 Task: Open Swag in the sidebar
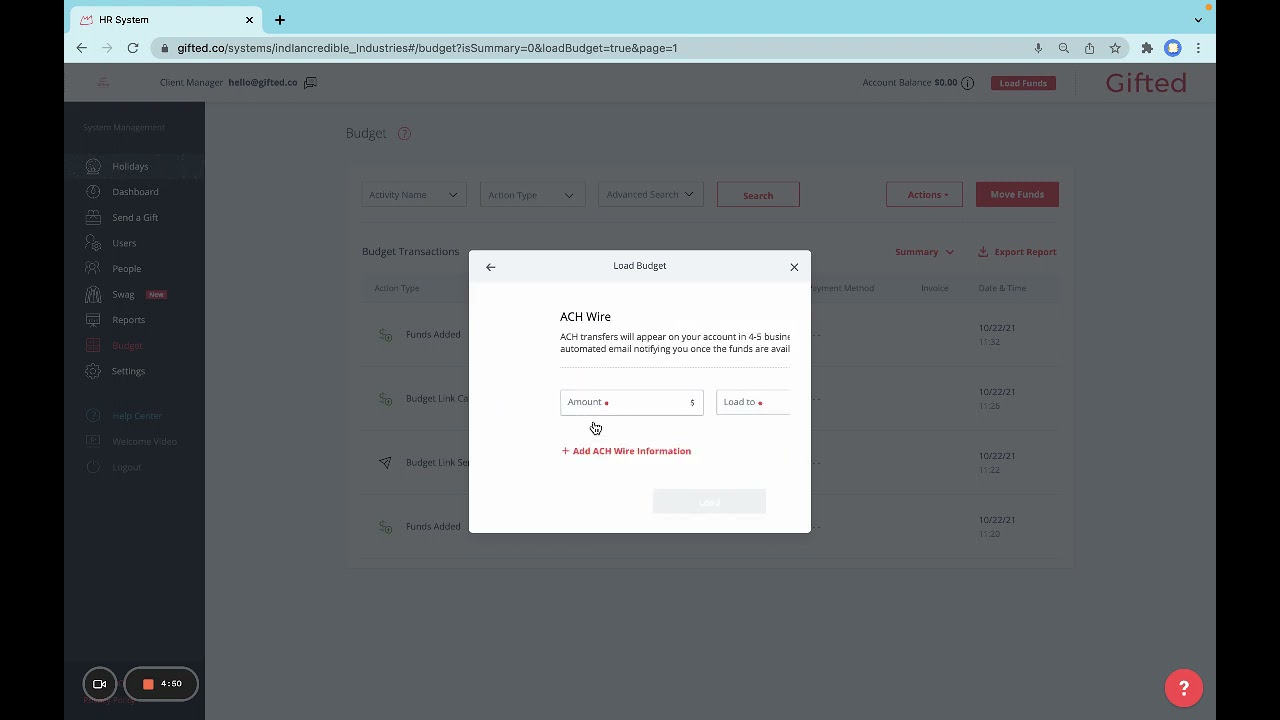point(123,295)
